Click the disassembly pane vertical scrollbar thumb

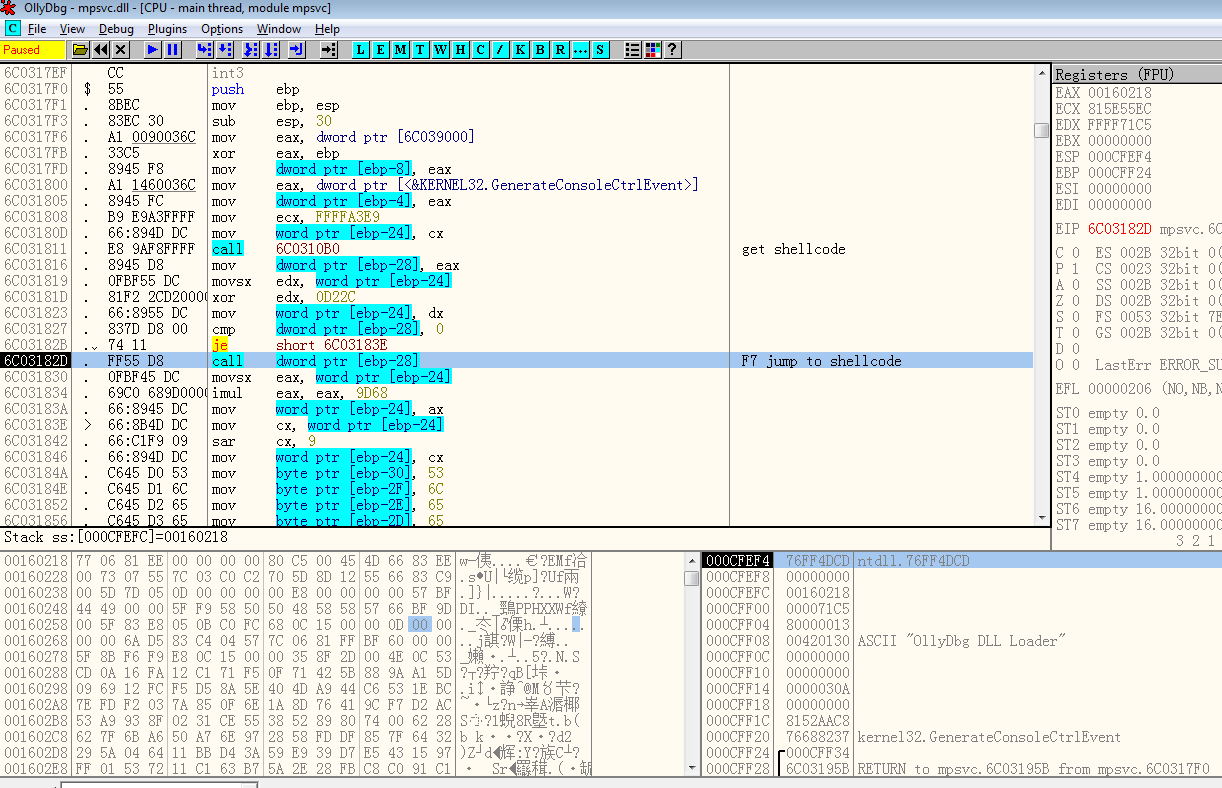1041,130
